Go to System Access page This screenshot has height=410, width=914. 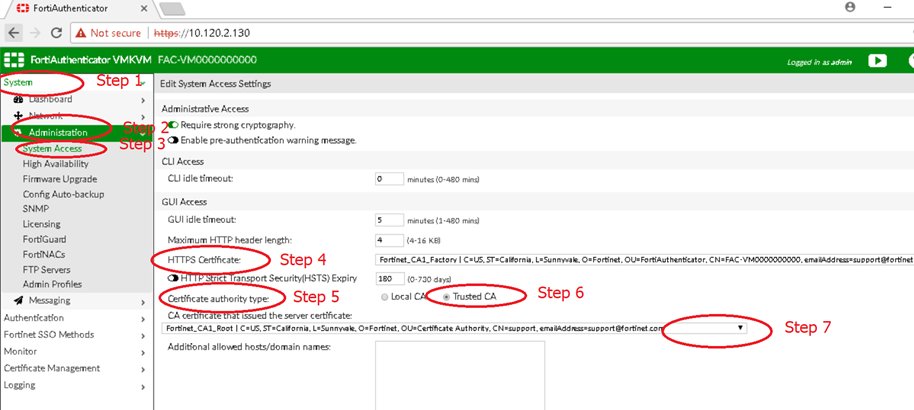[x=52, y=149]
